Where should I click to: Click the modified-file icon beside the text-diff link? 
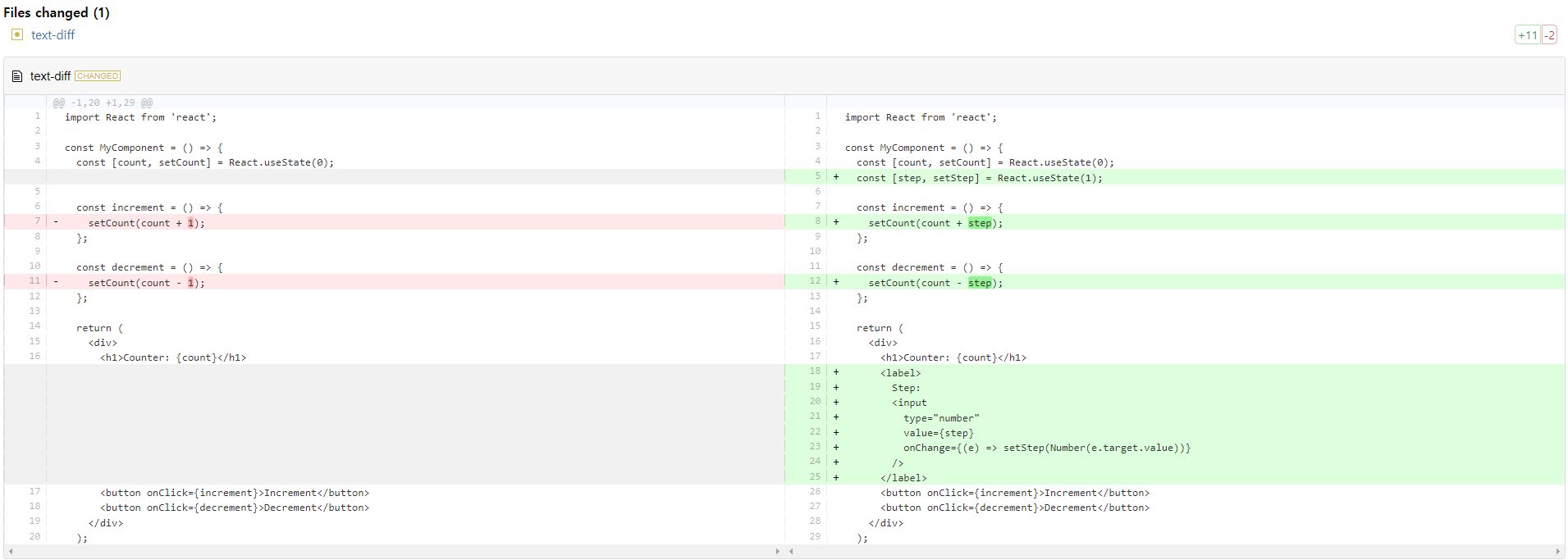(x=17, y=34)
